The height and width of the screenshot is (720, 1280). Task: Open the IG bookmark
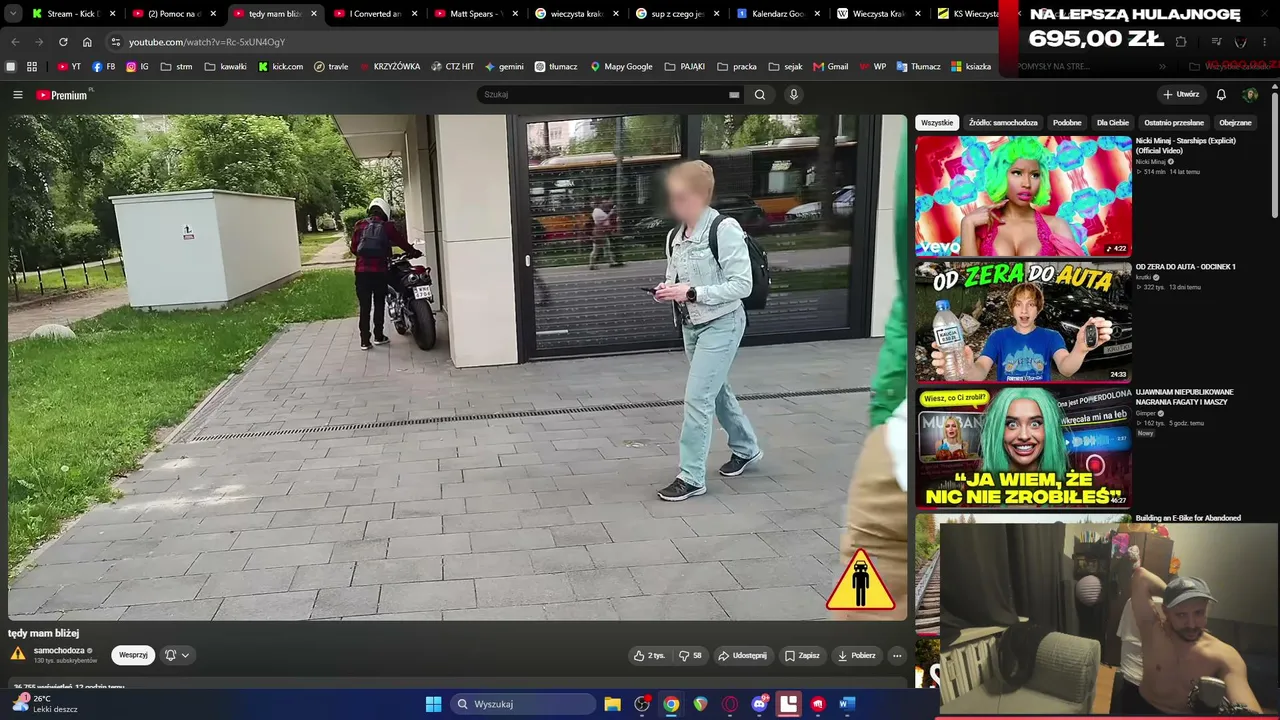137,67
